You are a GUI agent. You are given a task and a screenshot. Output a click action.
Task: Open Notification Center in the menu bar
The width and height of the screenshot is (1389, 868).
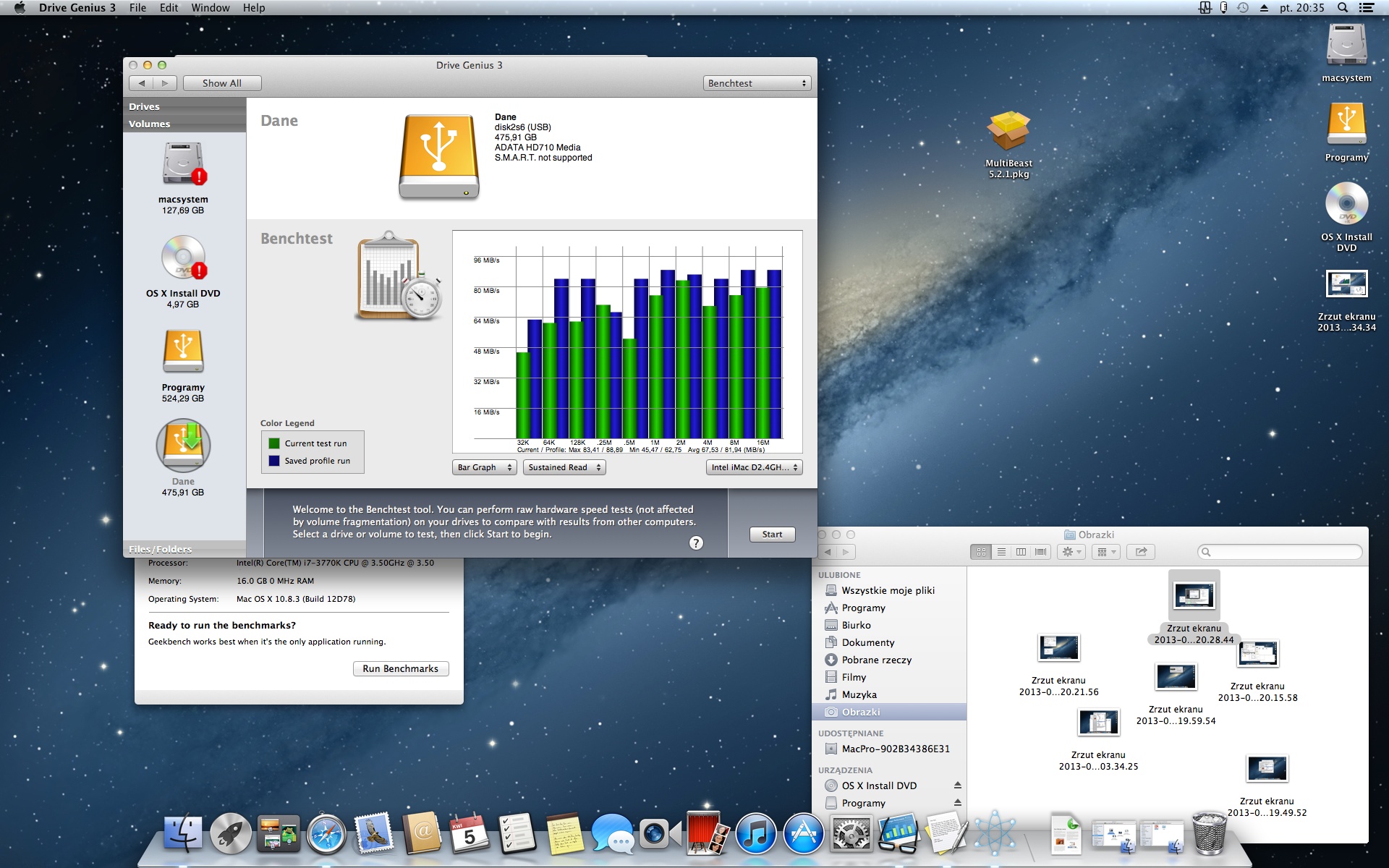point(1367,8)
